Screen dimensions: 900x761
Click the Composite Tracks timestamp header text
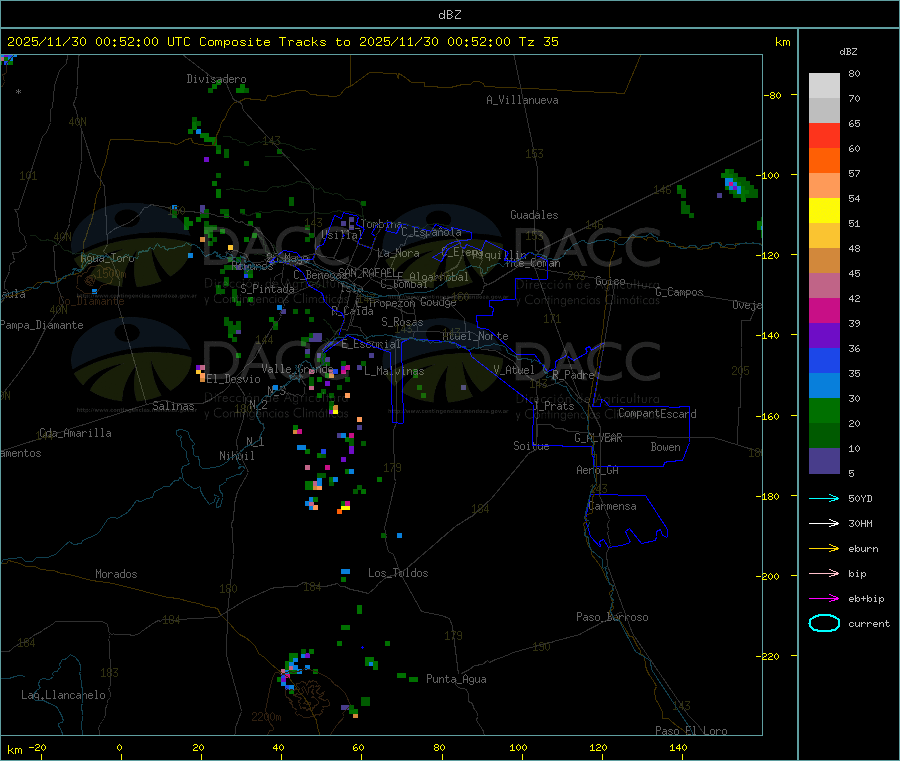(282, 42)
